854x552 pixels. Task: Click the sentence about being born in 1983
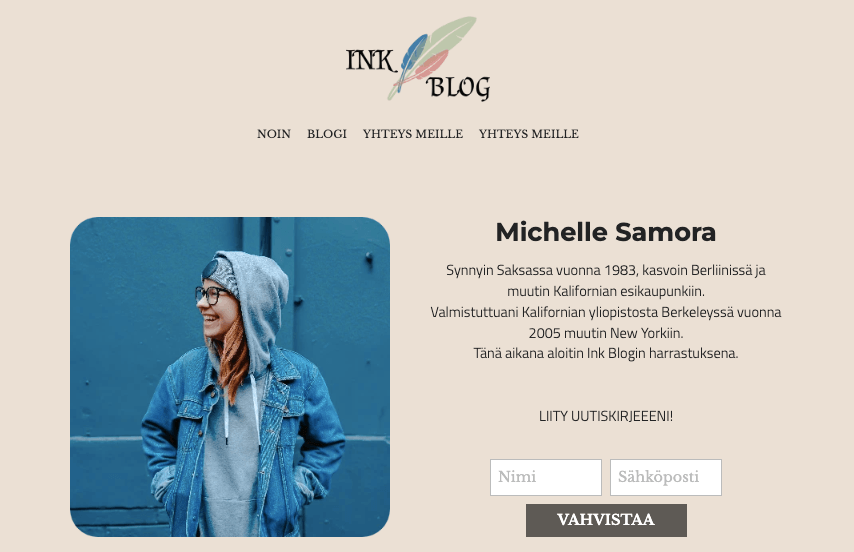tap(606, 280)
